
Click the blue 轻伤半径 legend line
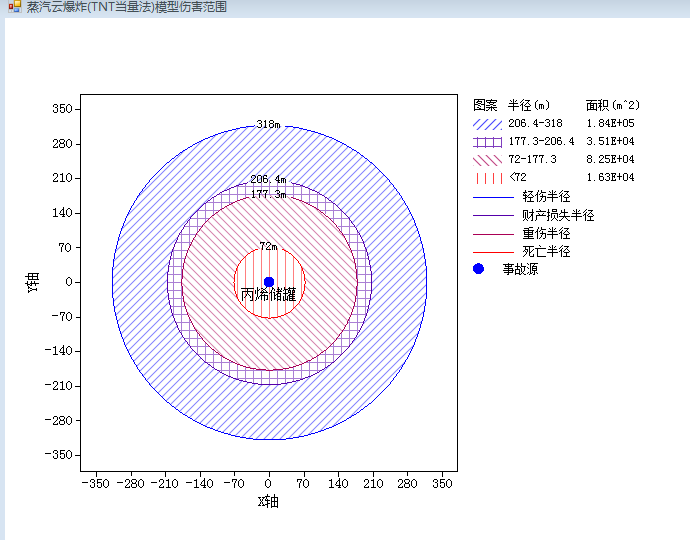pos(493,198)
